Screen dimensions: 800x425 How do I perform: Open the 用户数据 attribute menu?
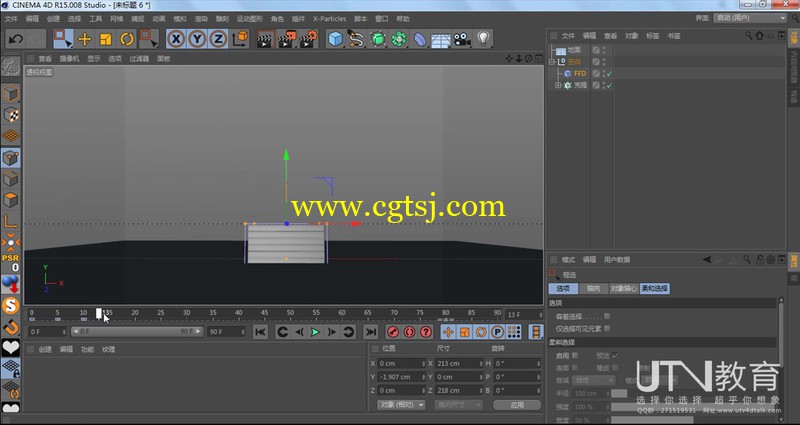617,260
